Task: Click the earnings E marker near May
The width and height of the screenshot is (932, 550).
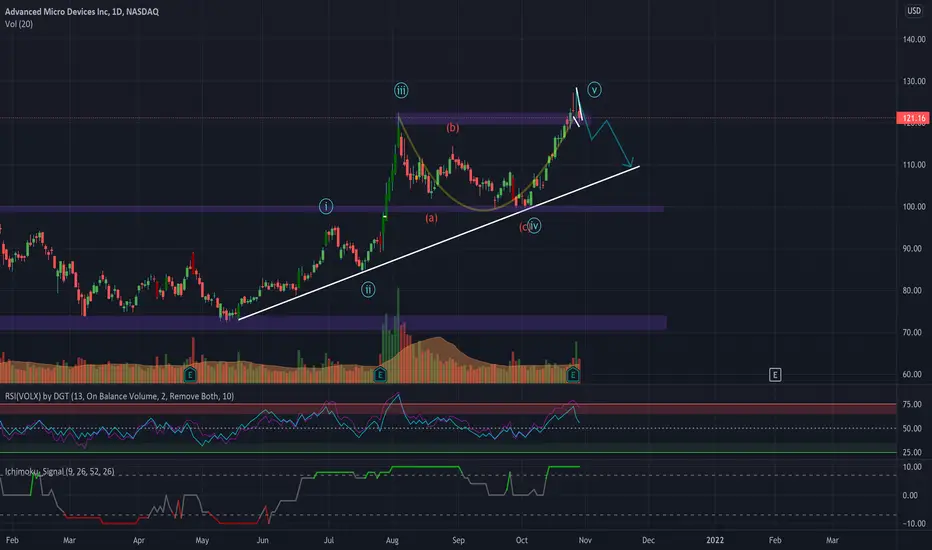Action: click(190, 375)
